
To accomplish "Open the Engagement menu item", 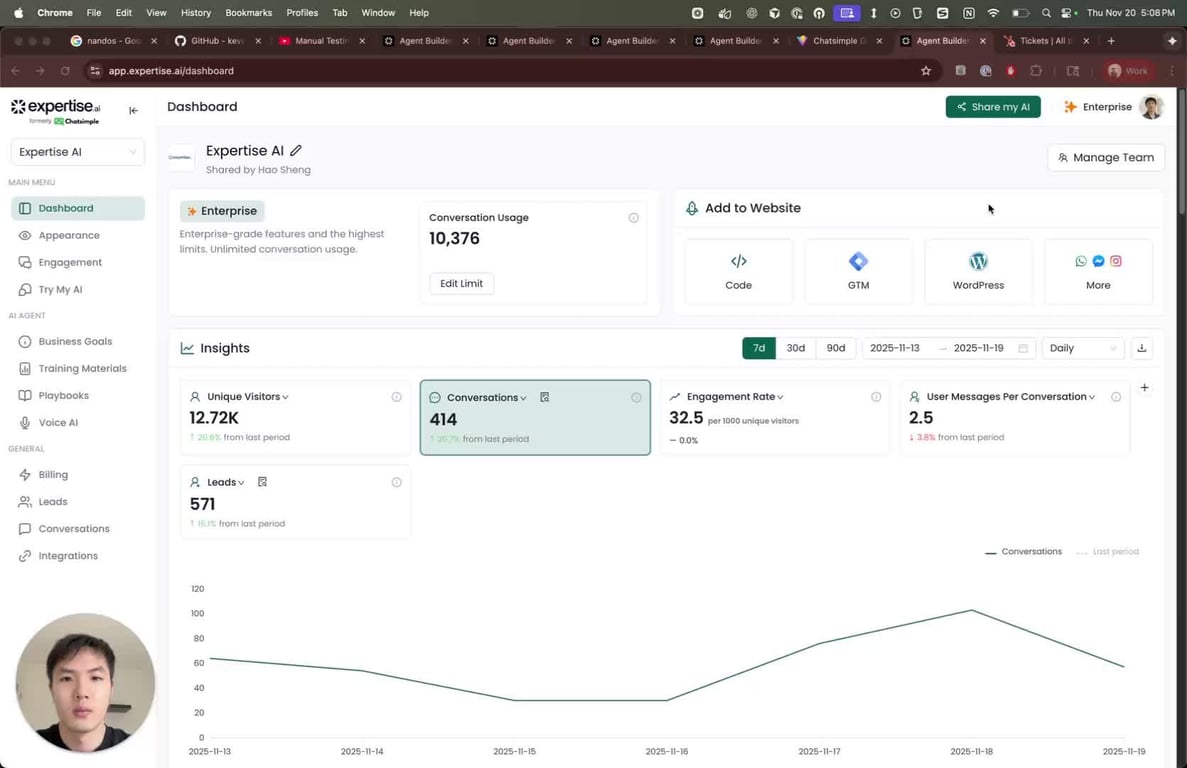I will pos(77,263).
